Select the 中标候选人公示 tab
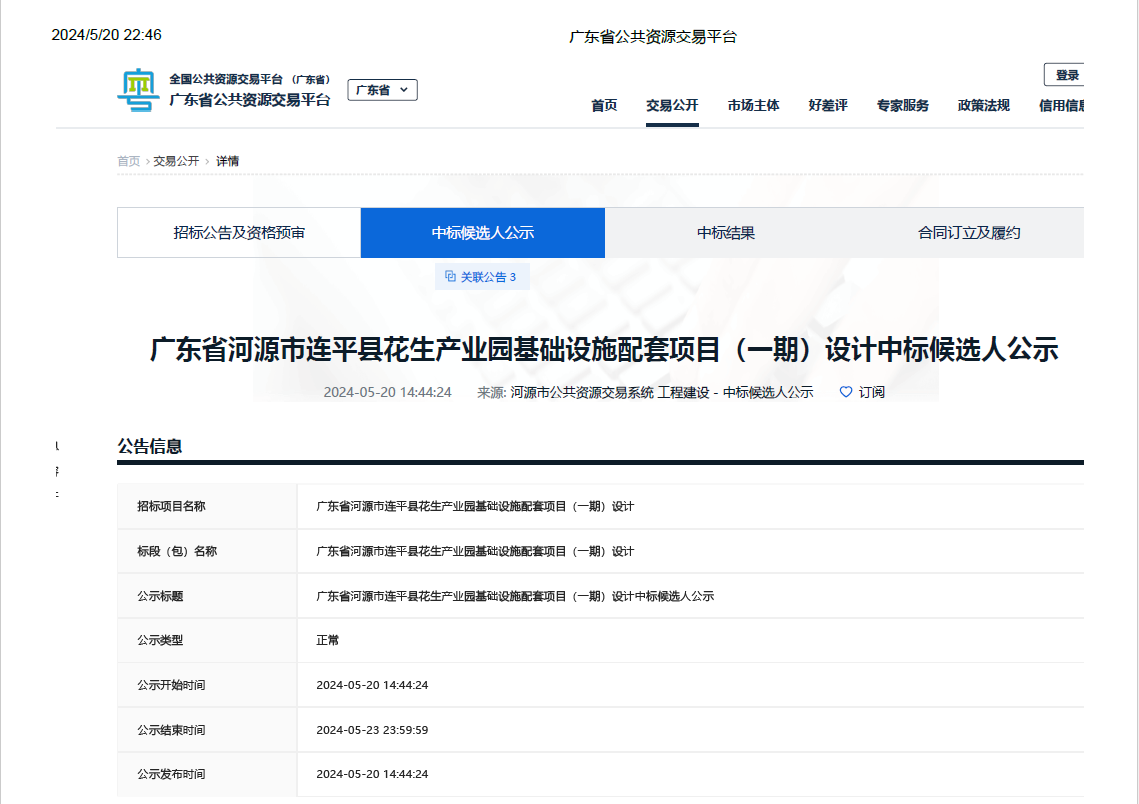This screenshot has height=804, width=1139. [483, 233]
